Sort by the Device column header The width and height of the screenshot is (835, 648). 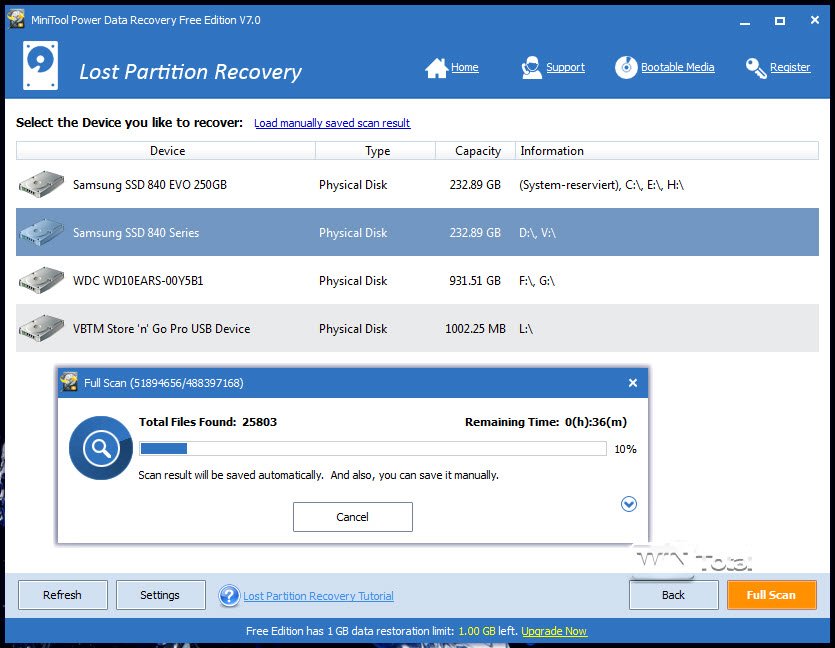pos(166,151)
